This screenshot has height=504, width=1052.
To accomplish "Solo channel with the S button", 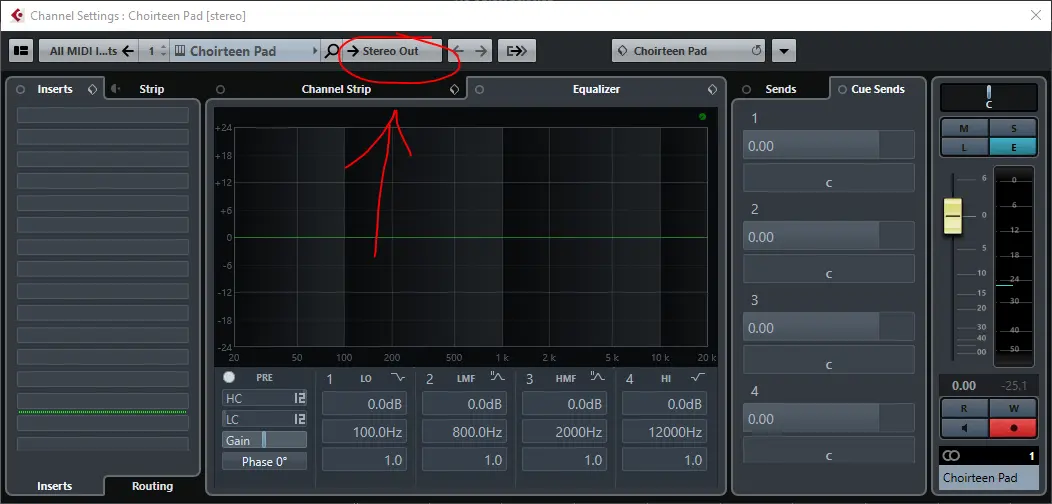I will pyautogui.click(x=1013, y=128).
